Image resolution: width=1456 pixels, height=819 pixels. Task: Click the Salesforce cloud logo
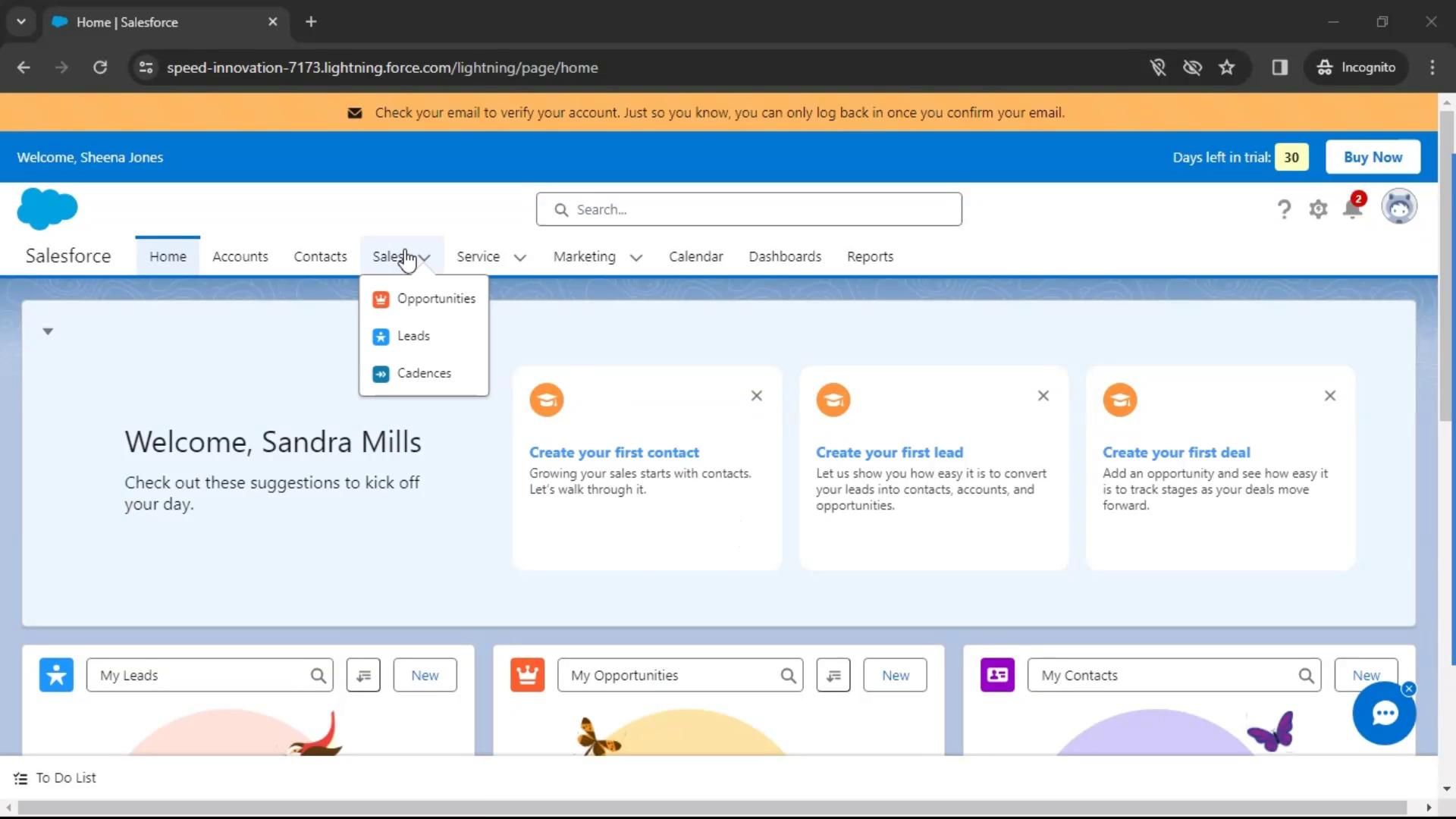pos(47,209)
